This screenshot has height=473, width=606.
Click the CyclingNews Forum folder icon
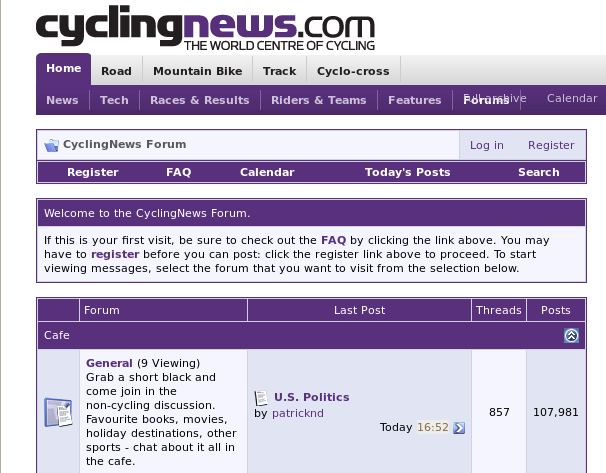click(51, 145)
